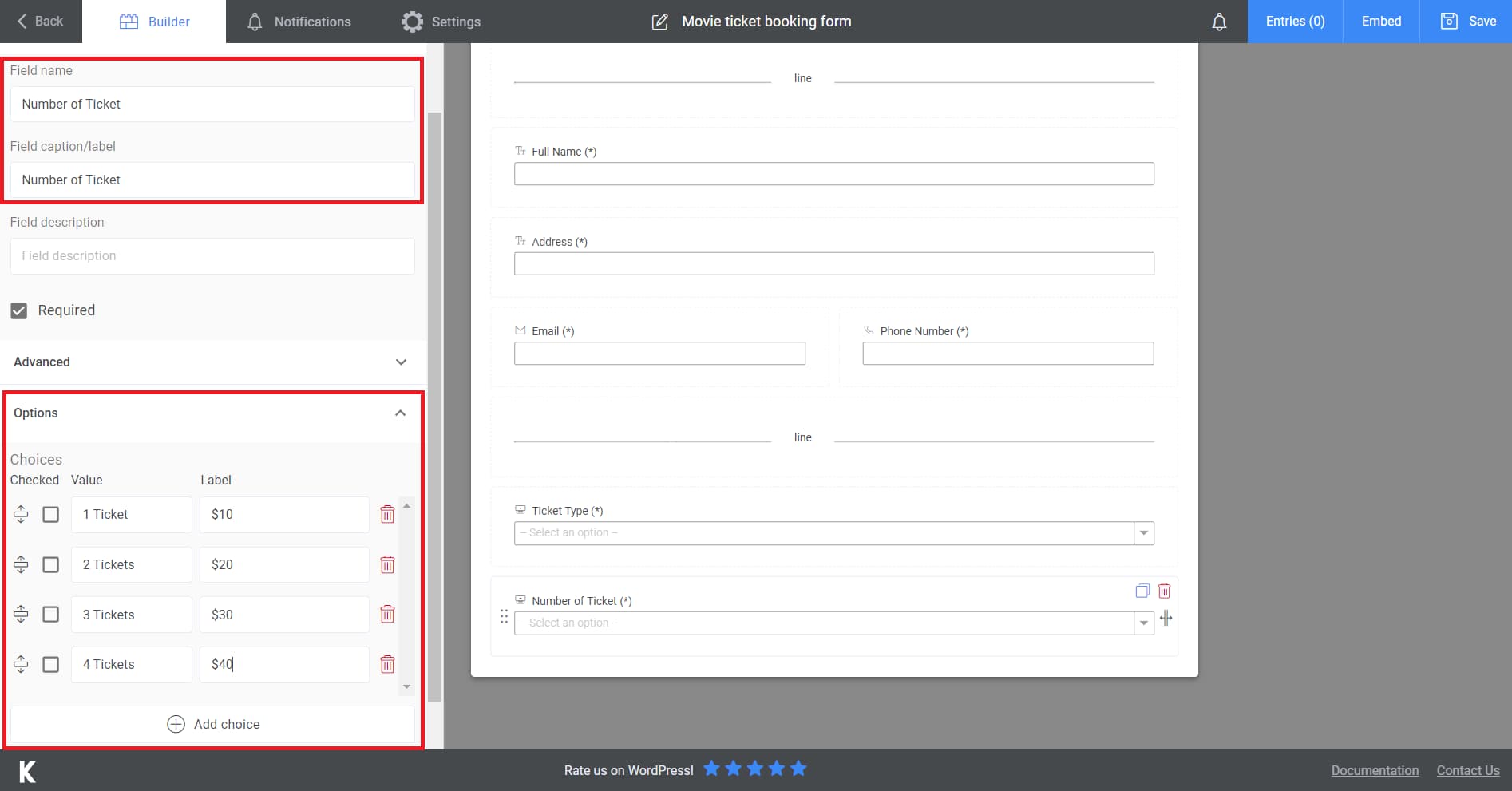Screen dimensions: 1512x791
Task: Duplicate the Number of Ticket field
Action: point(1142,591)
